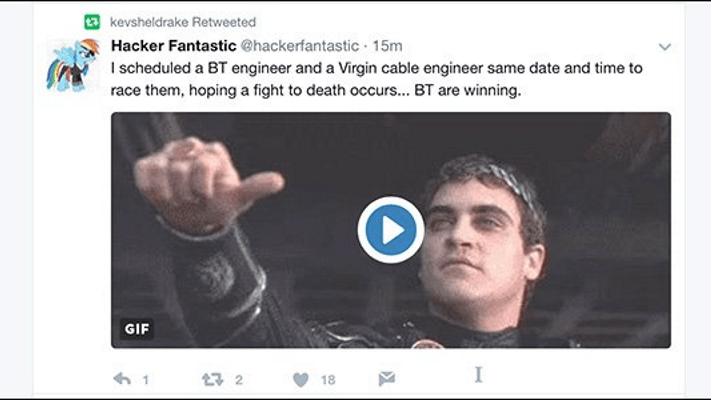Retweet using the arrows icon
The image size is (711, 400).
(213, 379)
